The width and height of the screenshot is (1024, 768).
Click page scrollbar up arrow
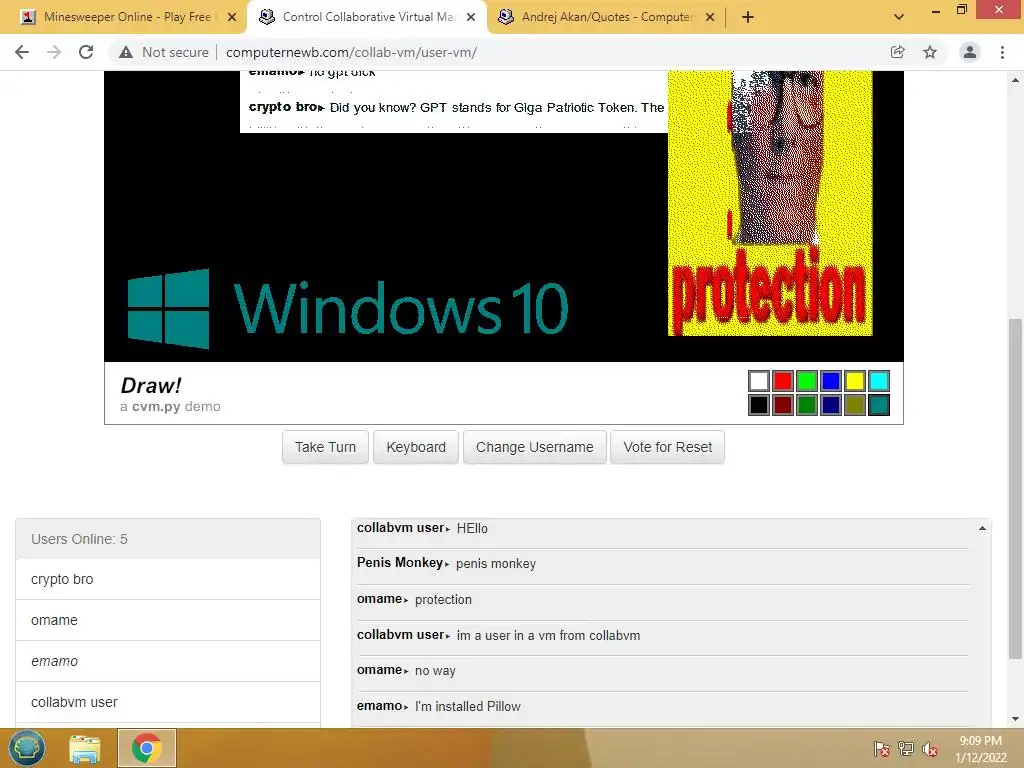pyautogui.click(x=1014, y=80)
